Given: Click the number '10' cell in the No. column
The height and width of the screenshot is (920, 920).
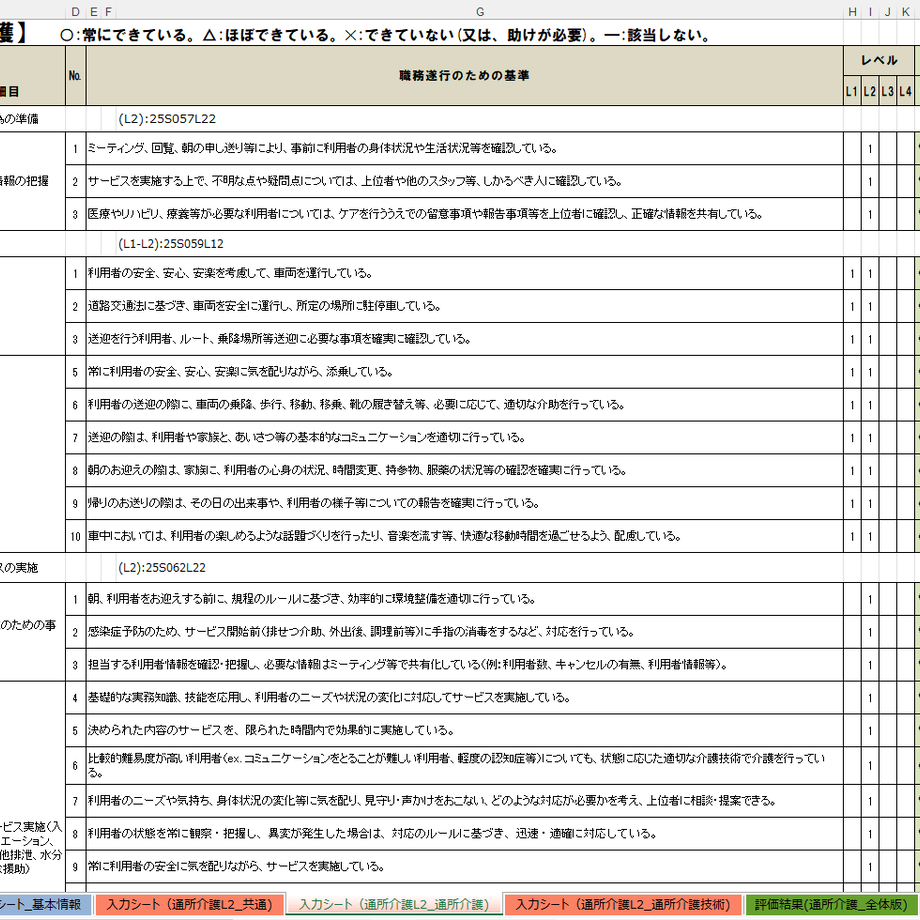Looking at the screenshot, I should coord(75,536).
